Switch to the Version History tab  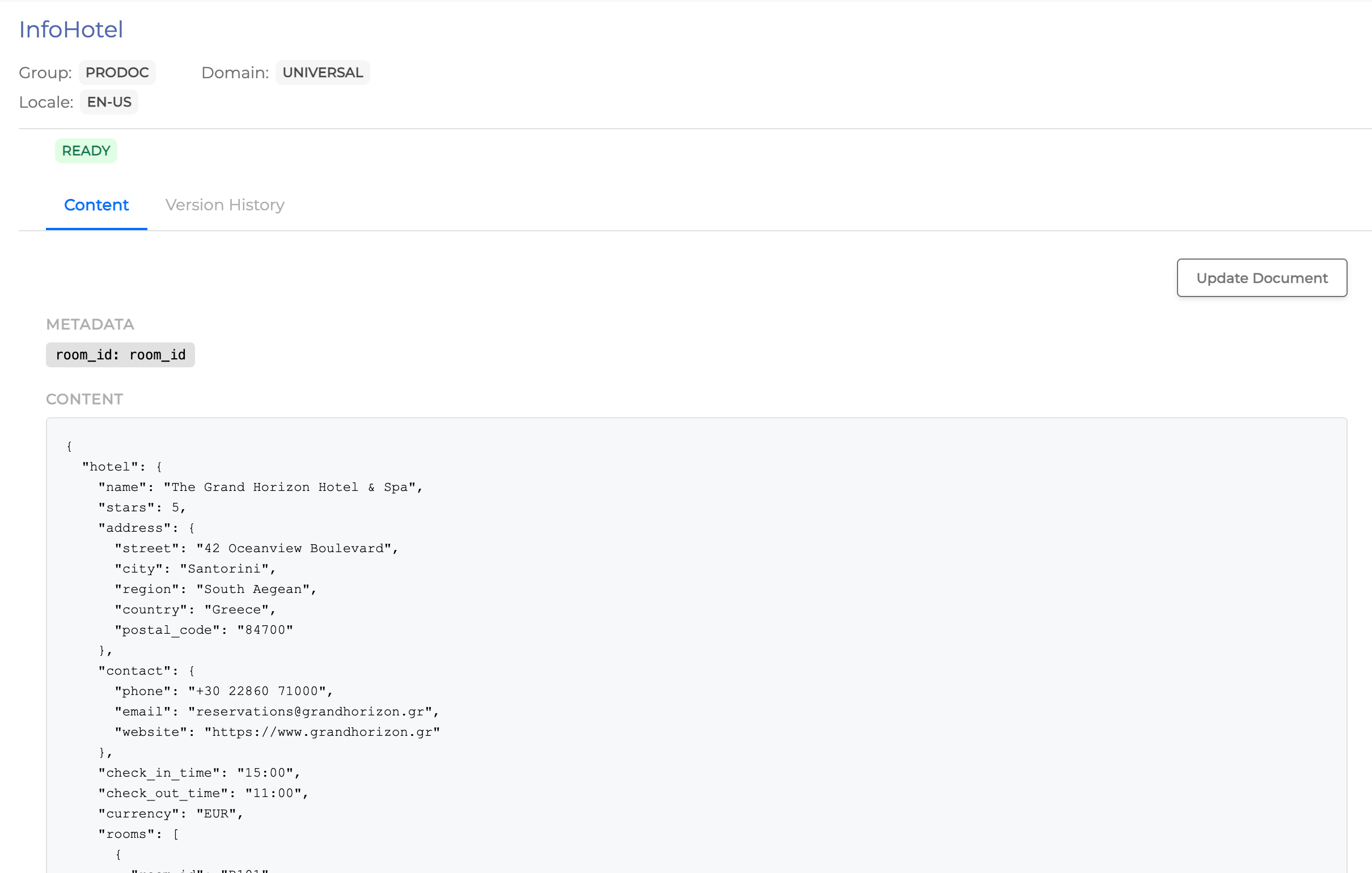pyautogui.click(x=224, y=205)
